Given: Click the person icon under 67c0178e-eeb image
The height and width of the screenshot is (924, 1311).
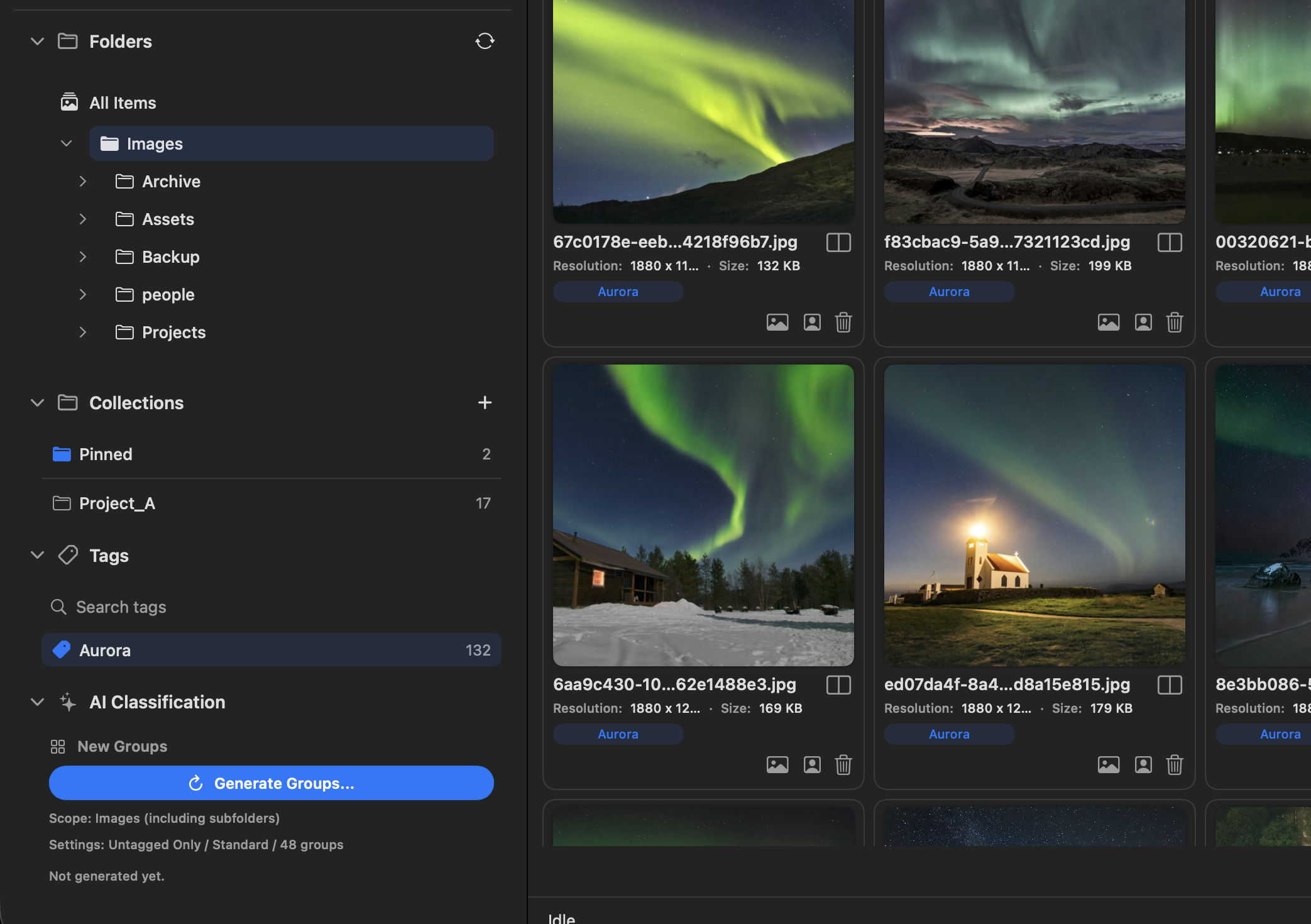Looking at the screenshot, I should (812, 322).
